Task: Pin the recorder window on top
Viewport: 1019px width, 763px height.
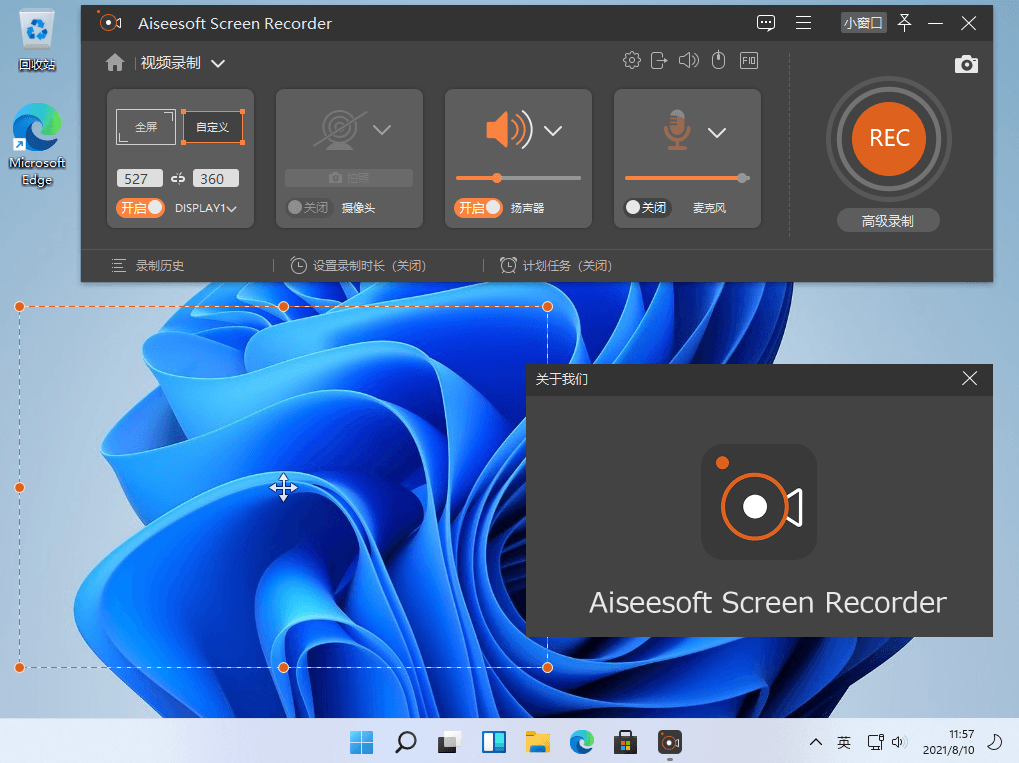Action: point(904,23)
